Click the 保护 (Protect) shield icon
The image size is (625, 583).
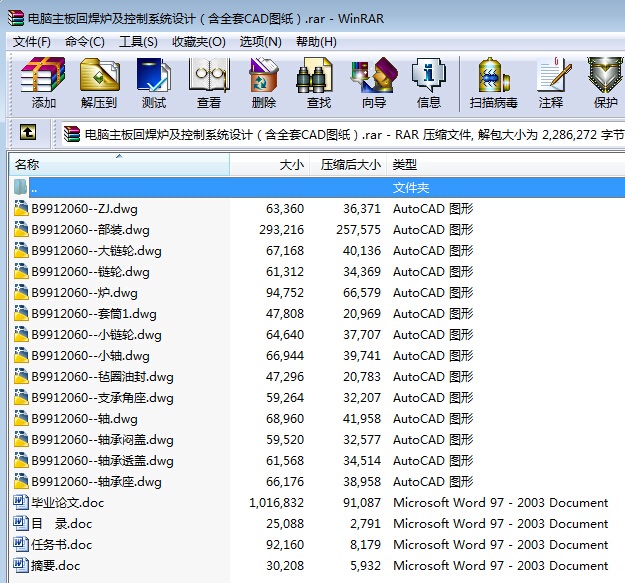(605, 75)
